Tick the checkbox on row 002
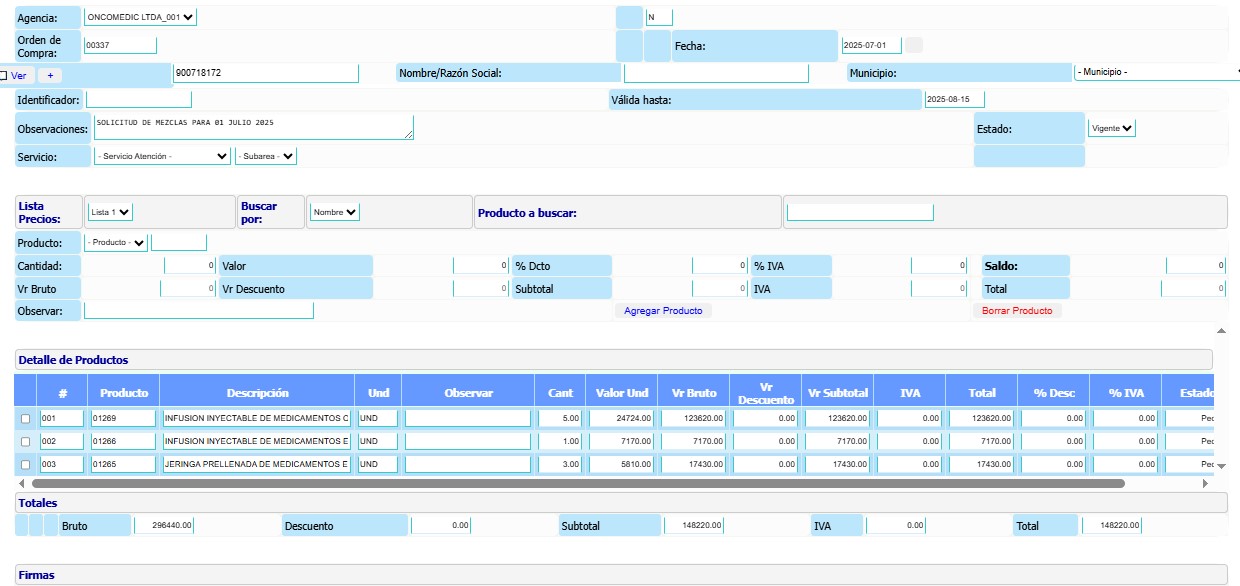The height and width of the screenshot is (586, 1240). coord(26,441)
